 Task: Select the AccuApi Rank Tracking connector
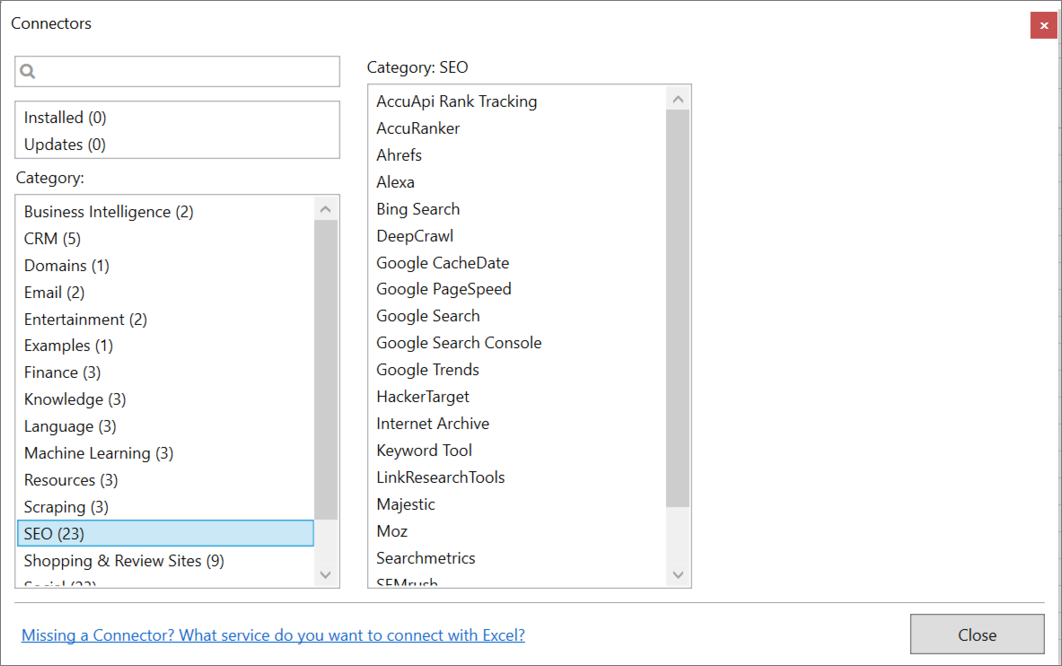456,101
